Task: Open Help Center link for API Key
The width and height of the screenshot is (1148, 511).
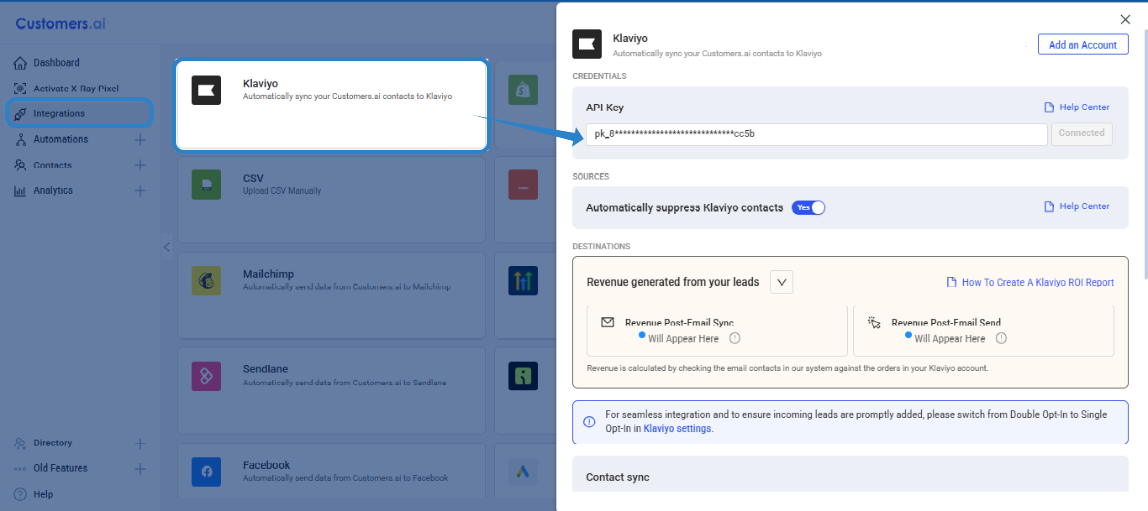Action: click(x=1077, y=107)
